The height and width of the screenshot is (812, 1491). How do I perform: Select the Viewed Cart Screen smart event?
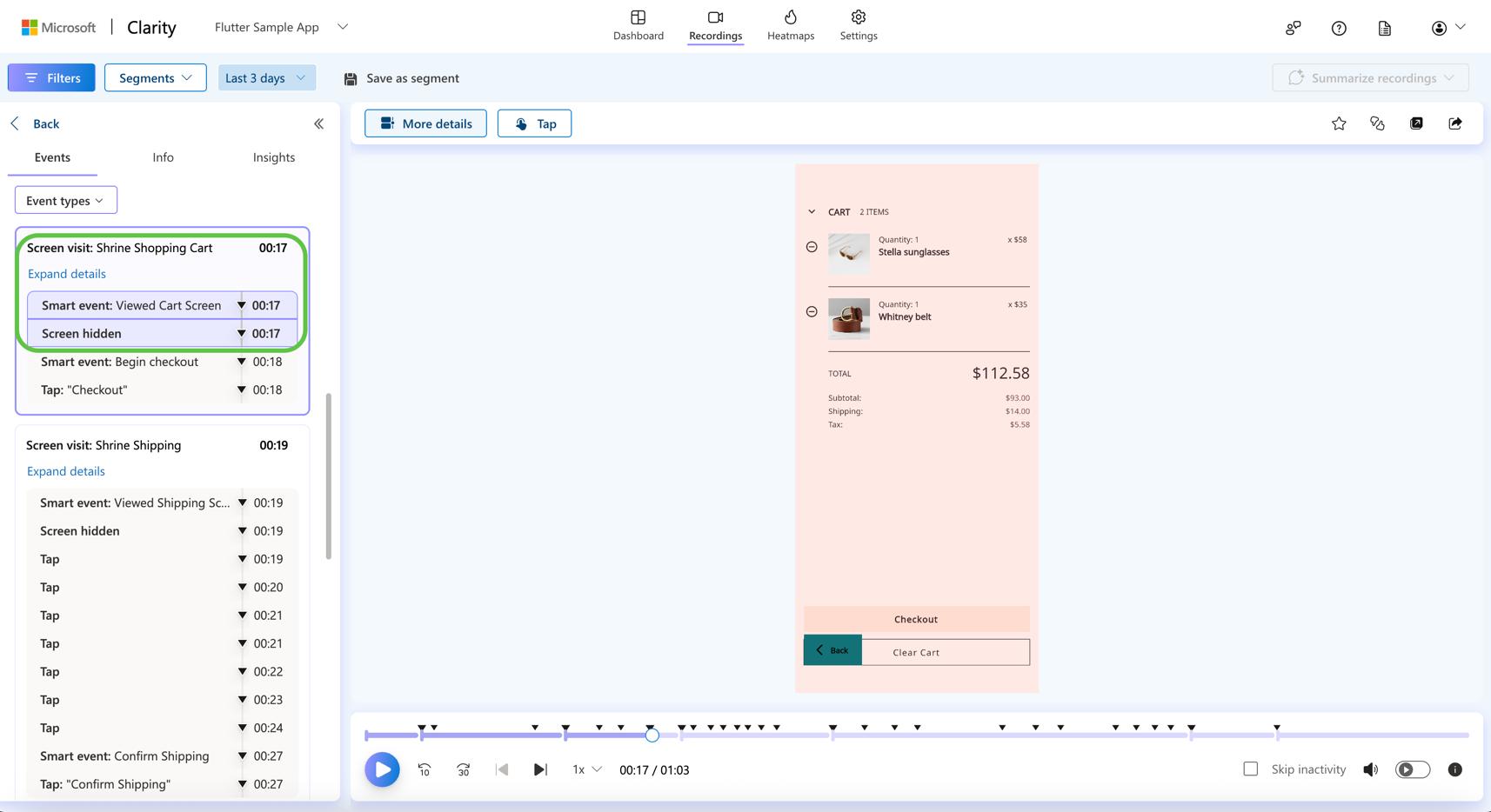coord(162,305)
